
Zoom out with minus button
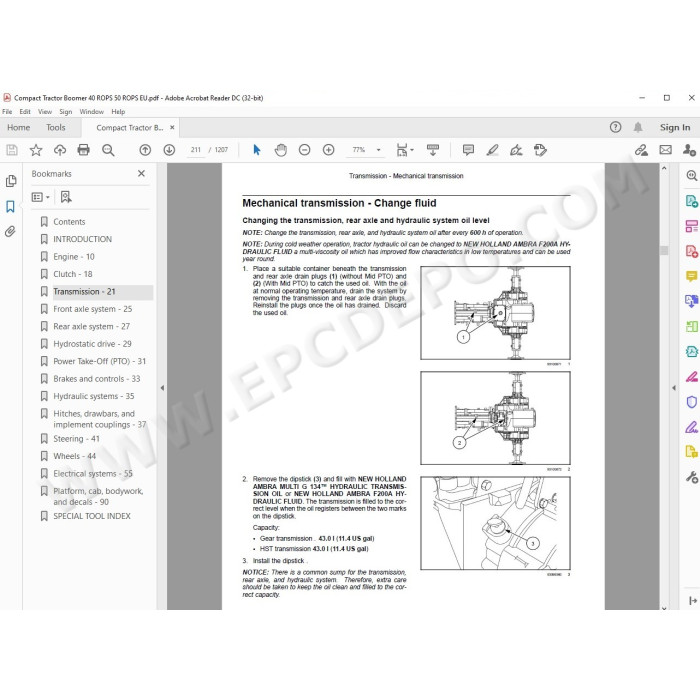click(304, 150)
